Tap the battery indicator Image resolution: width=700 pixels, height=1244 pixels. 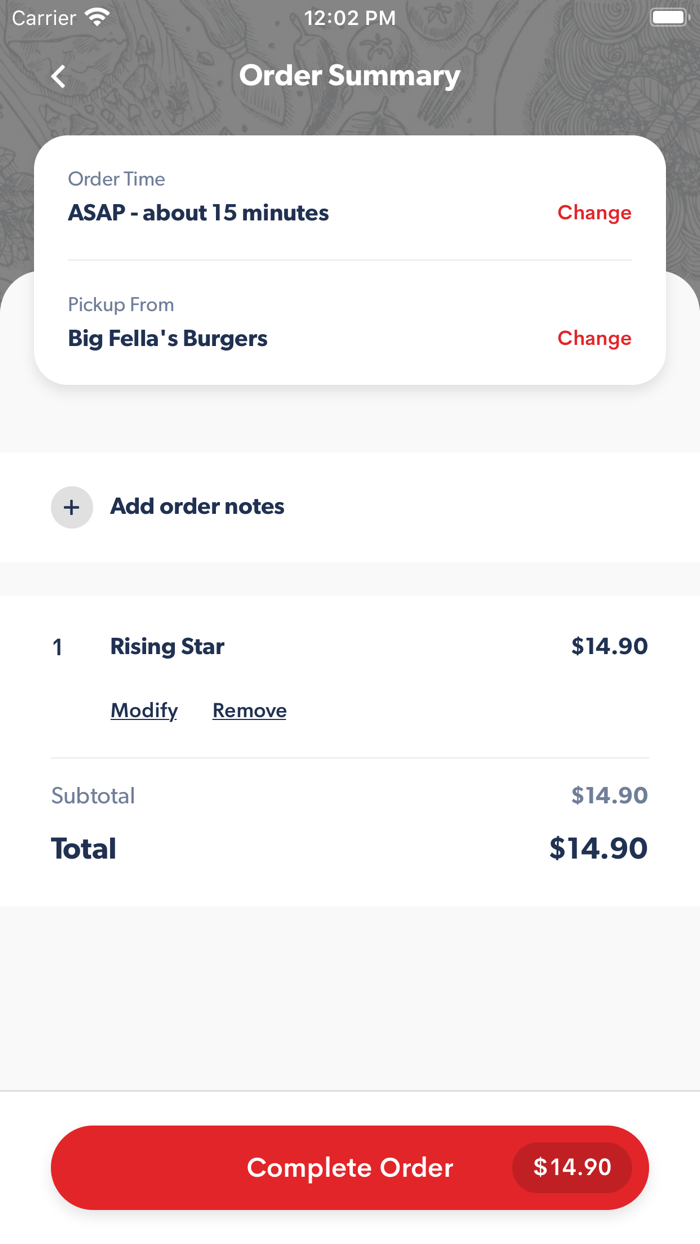coord(669,15)
